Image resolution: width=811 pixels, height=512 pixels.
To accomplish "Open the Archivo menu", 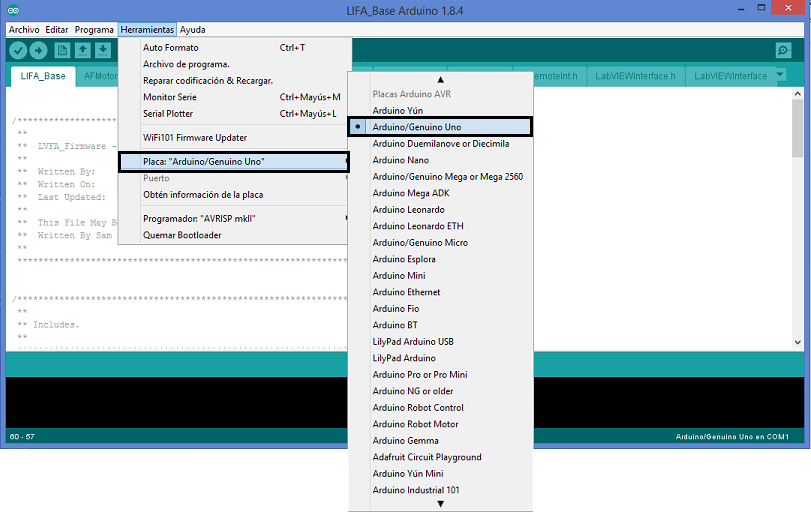I will click(24, 29).
